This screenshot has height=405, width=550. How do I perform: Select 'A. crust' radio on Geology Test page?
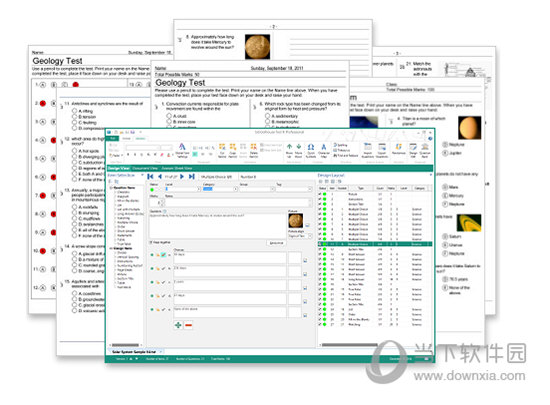pyautogui.click(x=169, y=116)
